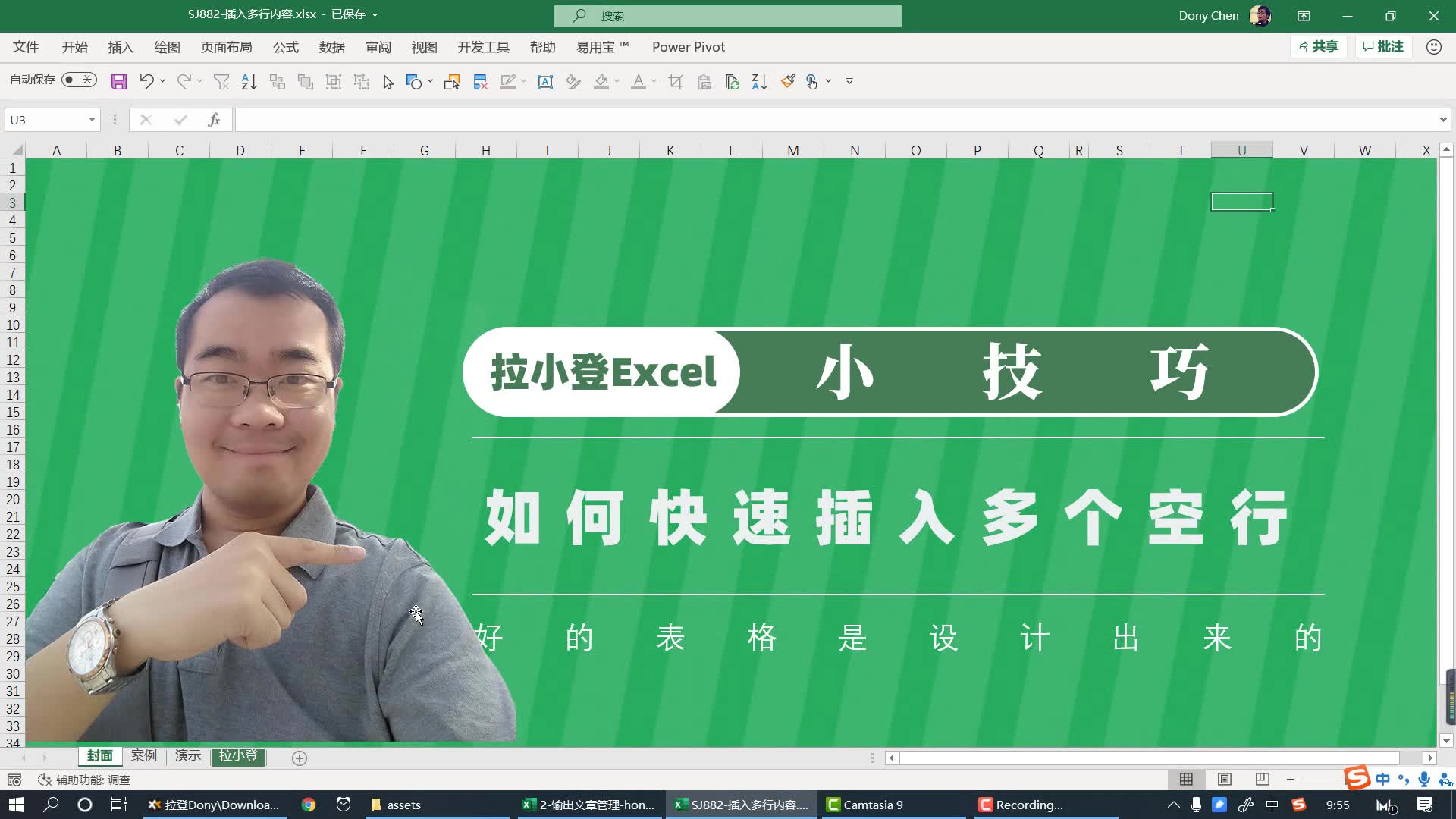Click the Sort A to Z icon
The width and height of the screenshot is (1456, 819).
click(x=249, y=82)
